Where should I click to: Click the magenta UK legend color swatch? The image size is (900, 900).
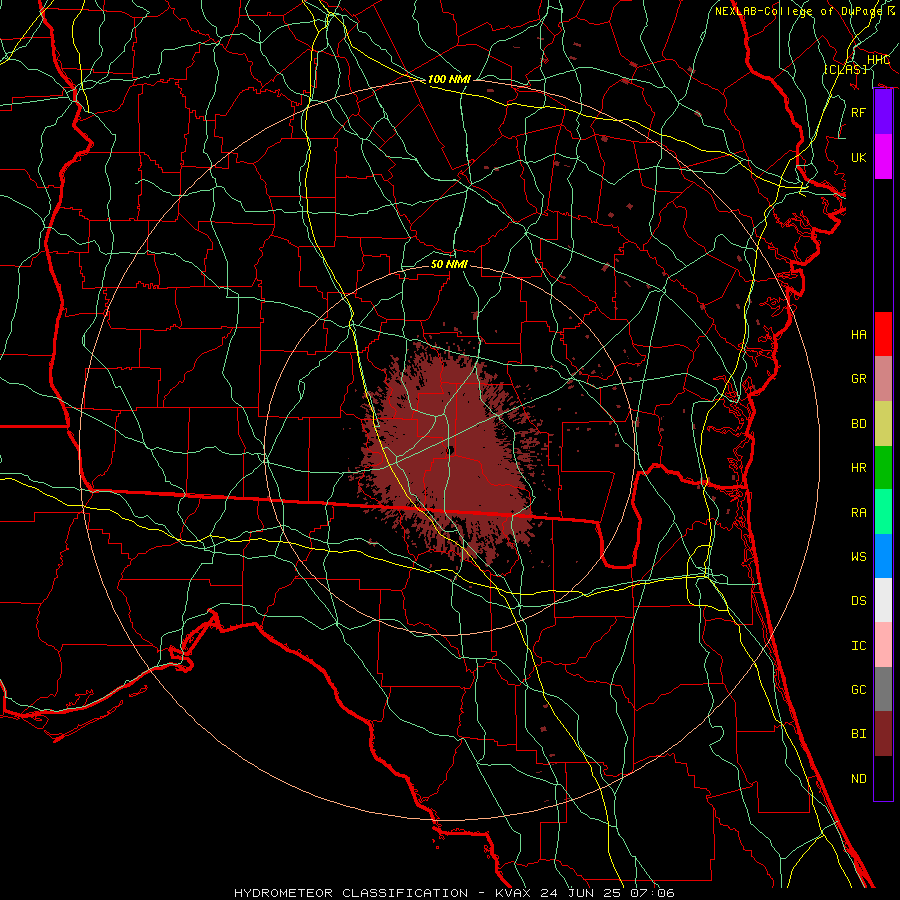point(883,157)
